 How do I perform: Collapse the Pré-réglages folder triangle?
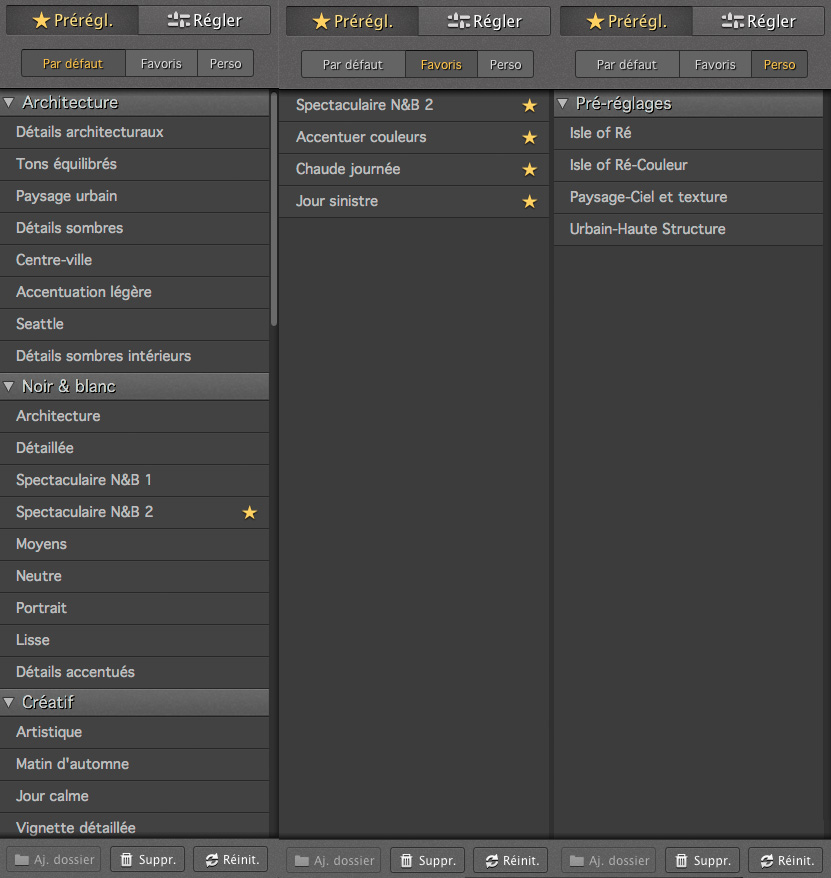[563, 103]
